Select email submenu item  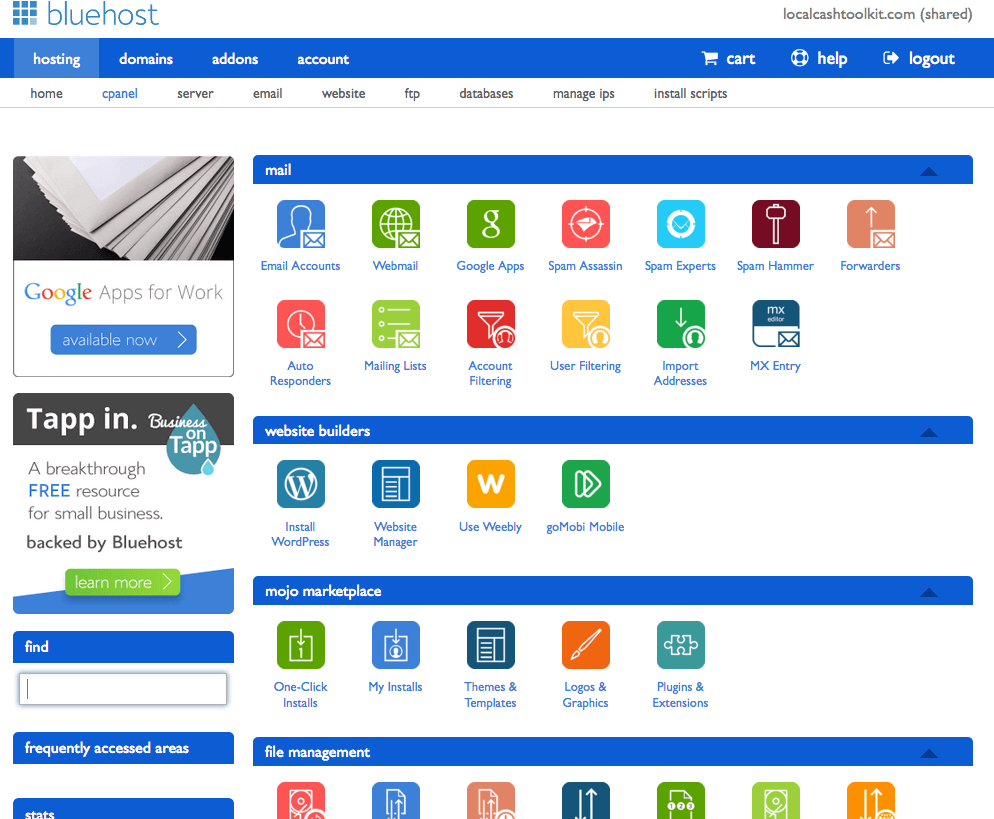point(268,93)
